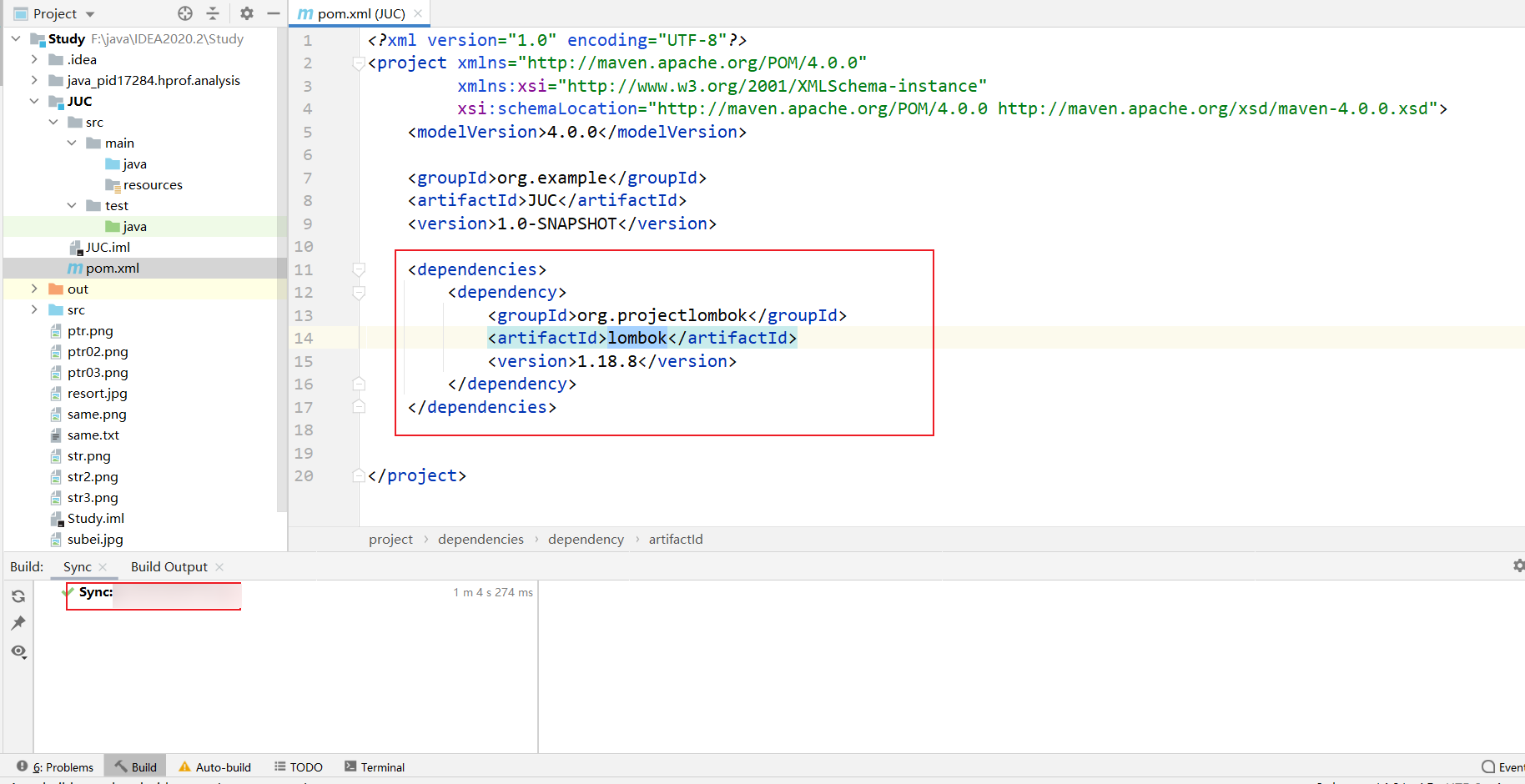Collapse the JUC module folder
The image size is (1525, 784).
click(x=34, y=101)
